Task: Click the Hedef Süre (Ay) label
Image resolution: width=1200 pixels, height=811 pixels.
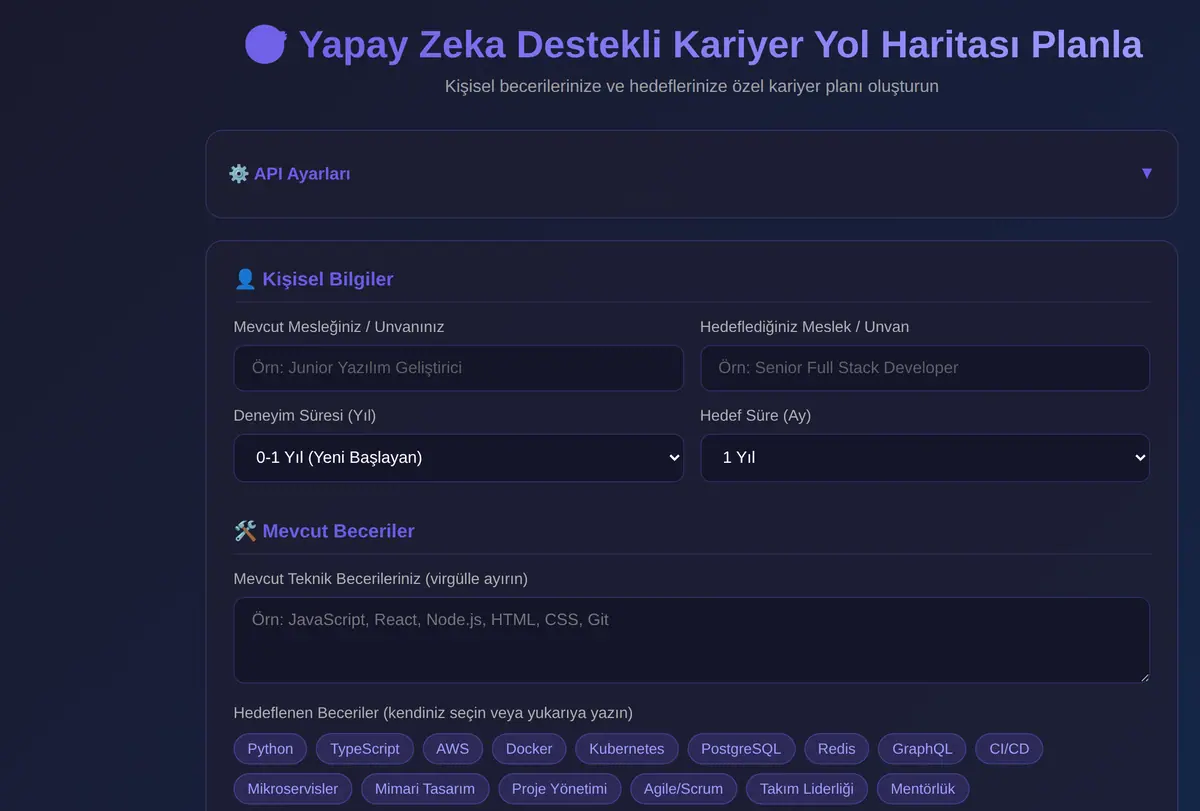Action: coord(755,416)
